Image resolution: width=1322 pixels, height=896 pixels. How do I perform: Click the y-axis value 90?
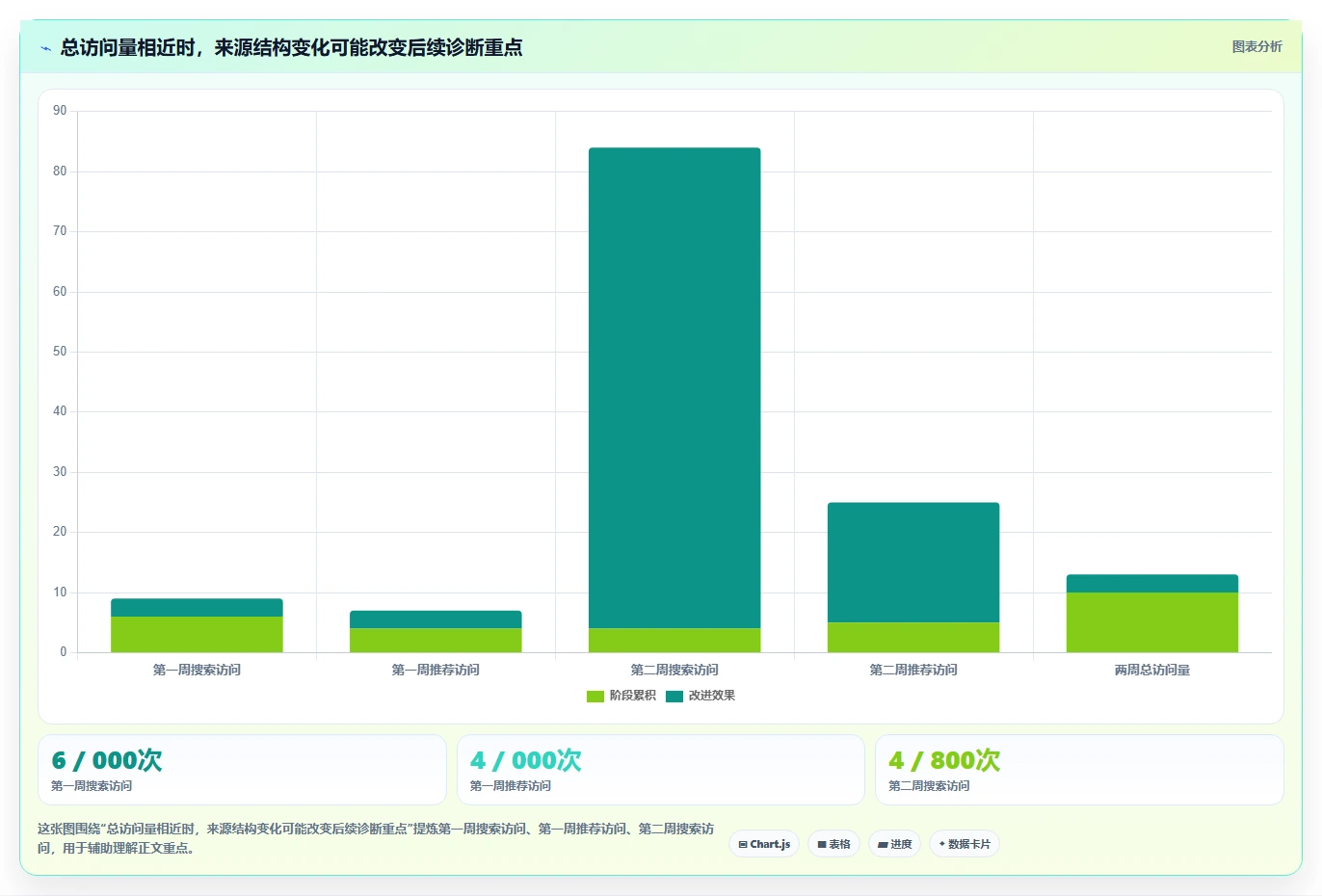tap(60, 111)
